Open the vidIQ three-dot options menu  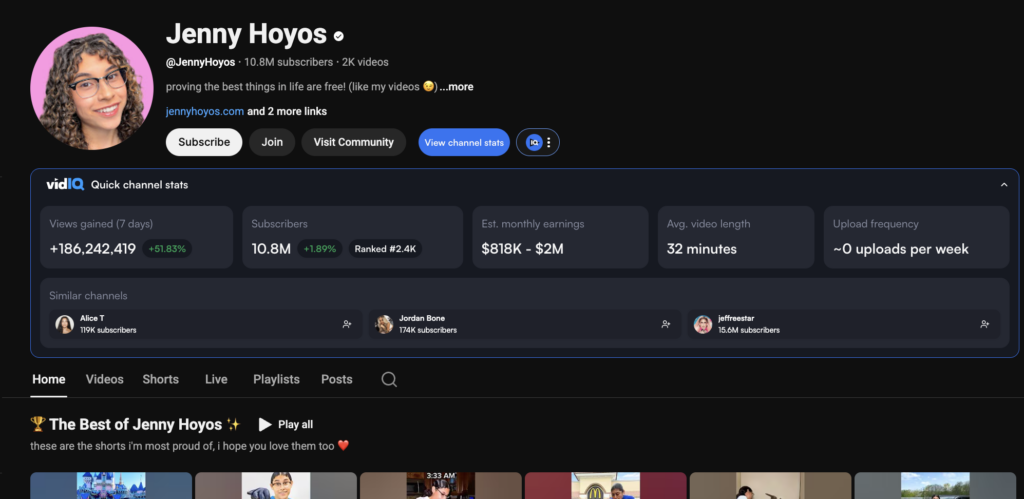tap(549, 142)
